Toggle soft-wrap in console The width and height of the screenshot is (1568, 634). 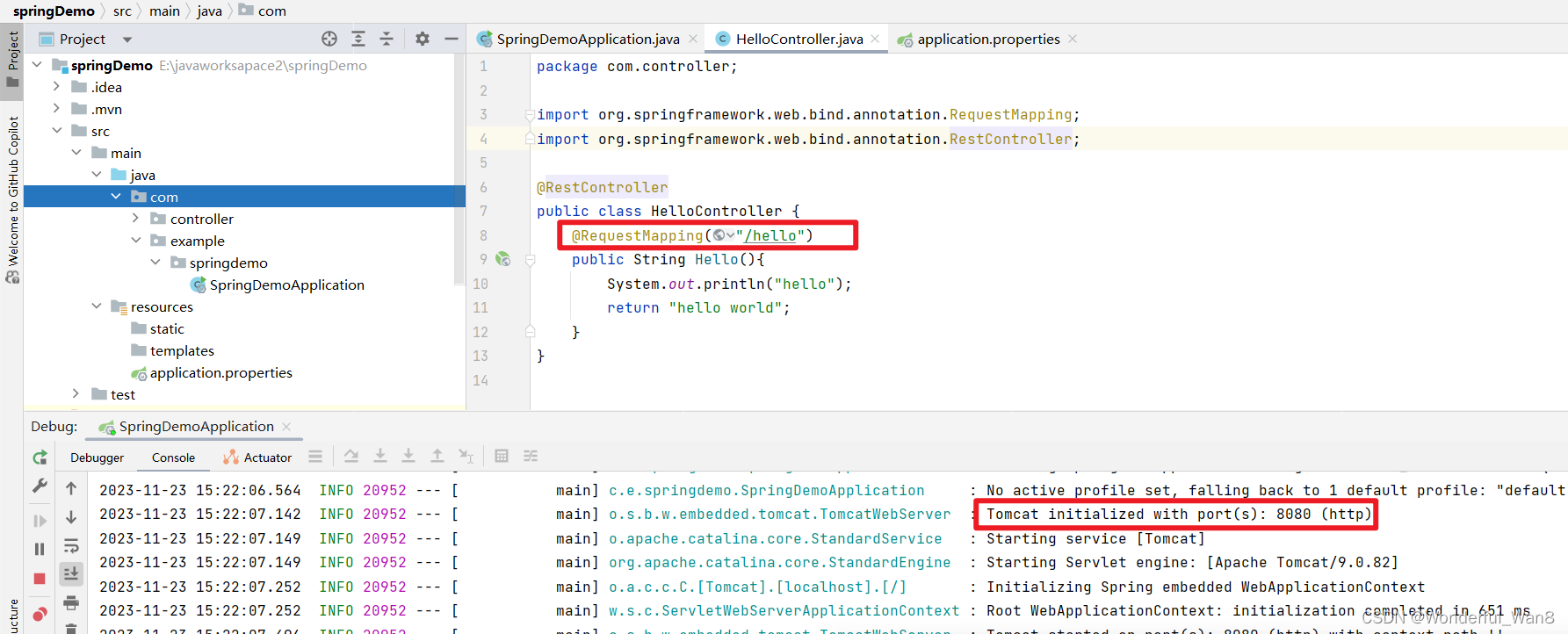(x=71, y=546)
